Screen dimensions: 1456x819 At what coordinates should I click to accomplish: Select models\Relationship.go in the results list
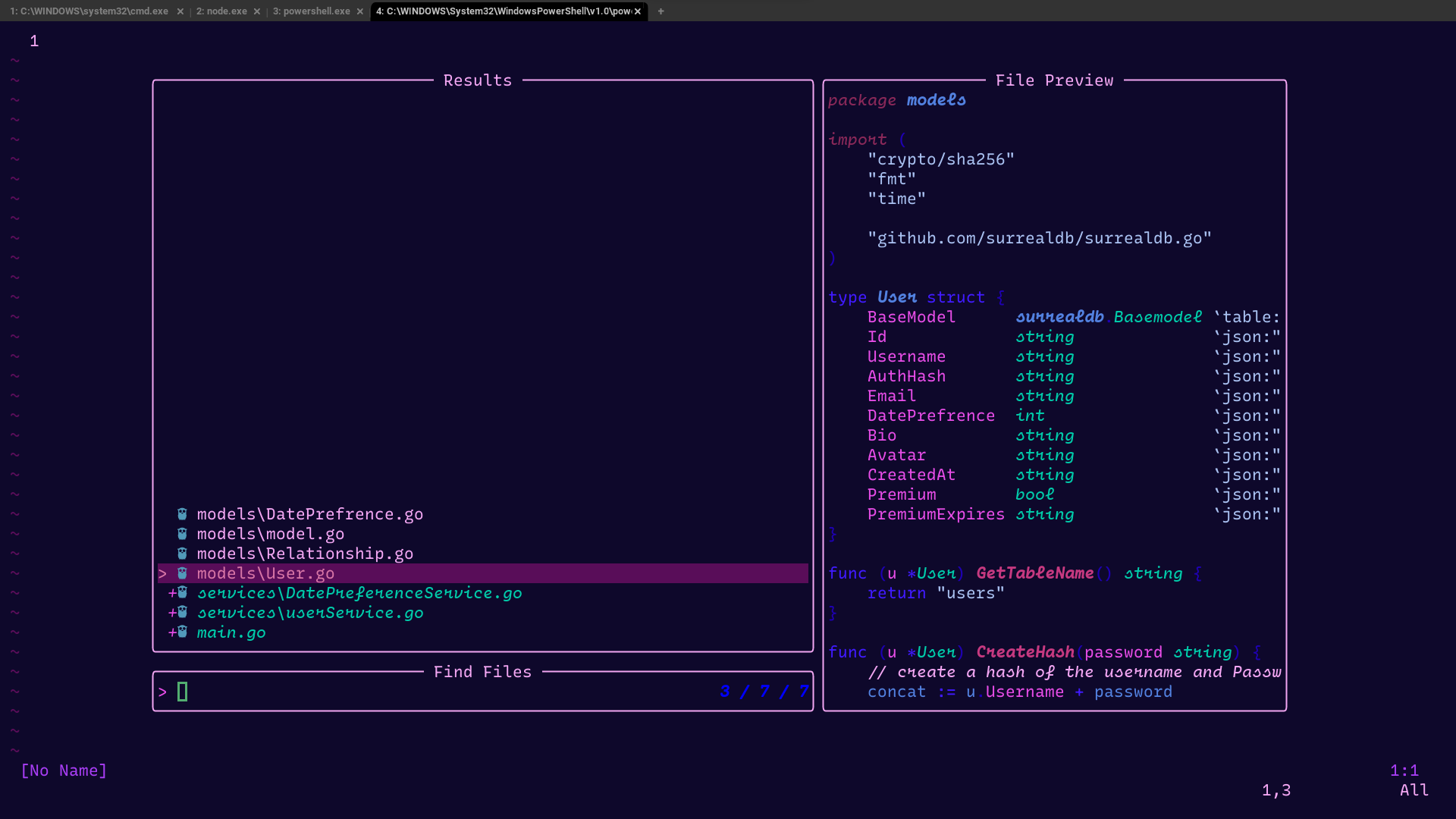pyautogui.click(x=305, y=554)
